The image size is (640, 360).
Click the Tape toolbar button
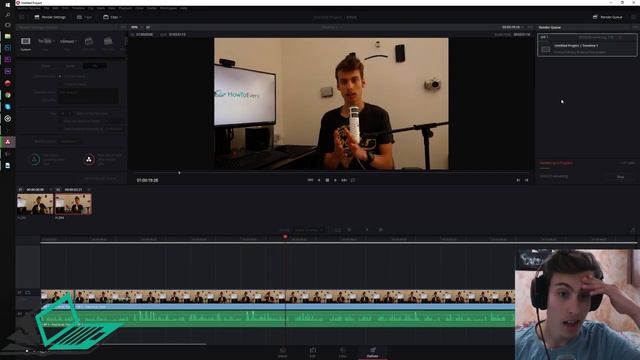pos(84,17)
